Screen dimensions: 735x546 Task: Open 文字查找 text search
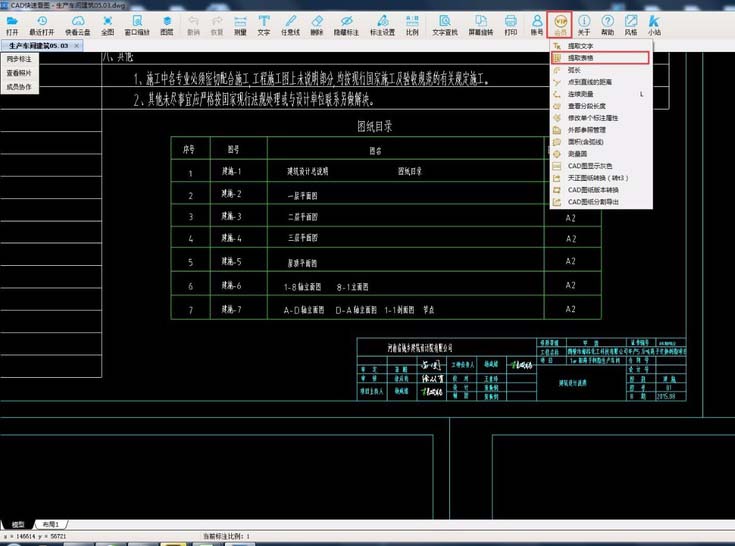click(x=444, y=25)
